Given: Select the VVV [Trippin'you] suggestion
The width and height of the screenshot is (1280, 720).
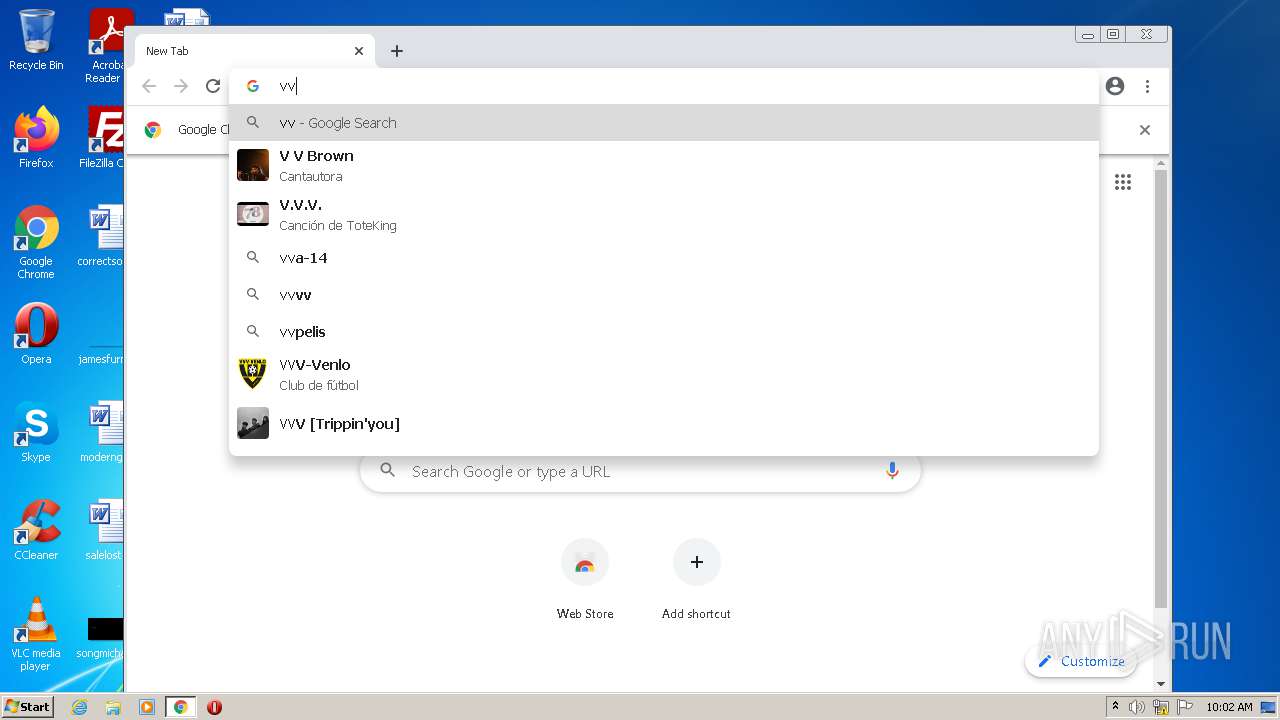Looking at the screenshot, I should click(664, 424).
